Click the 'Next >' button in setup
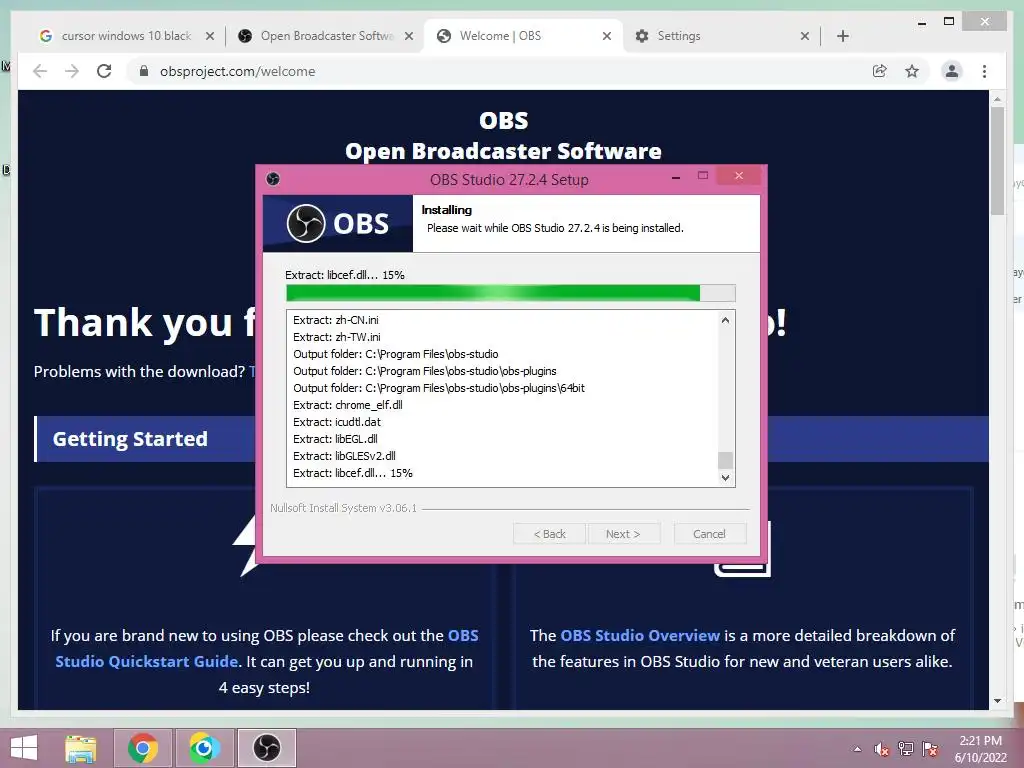 (623, 534)
